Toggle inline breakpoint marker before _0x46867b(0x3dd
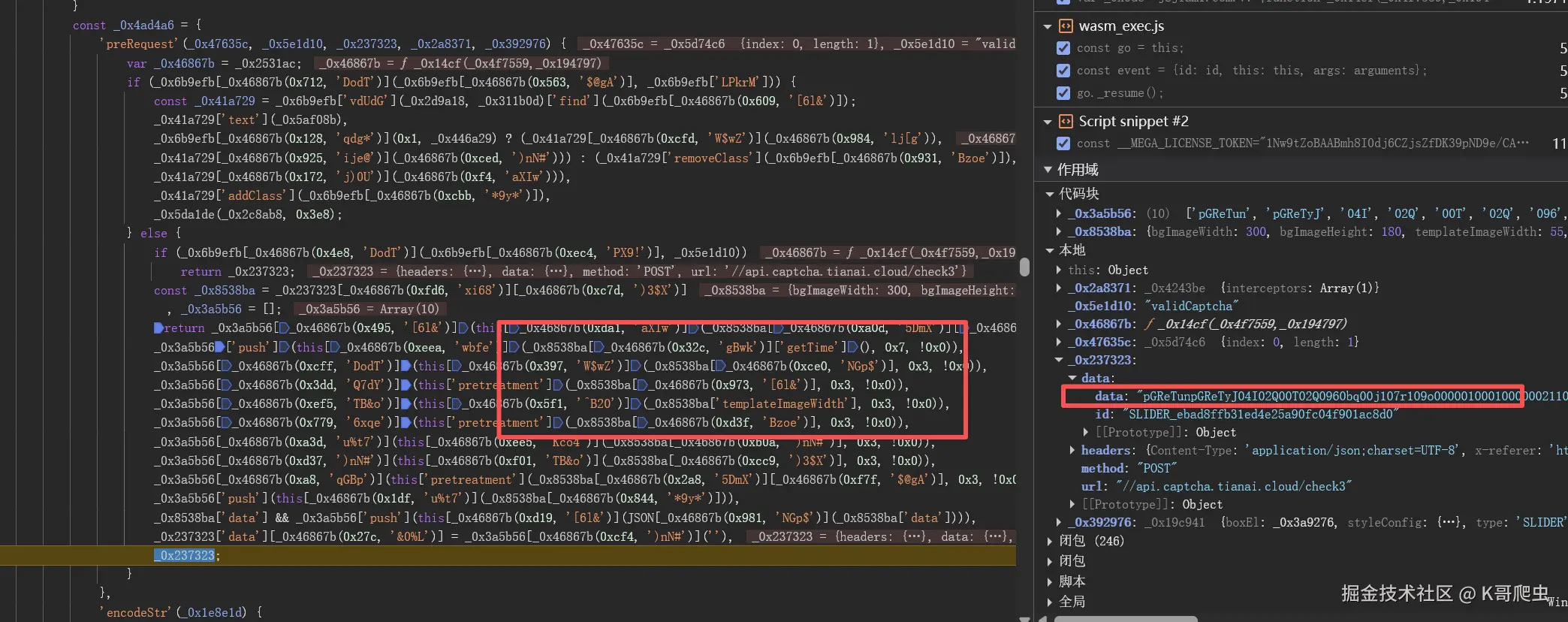1568x622 pixels. tap(227, 385)
